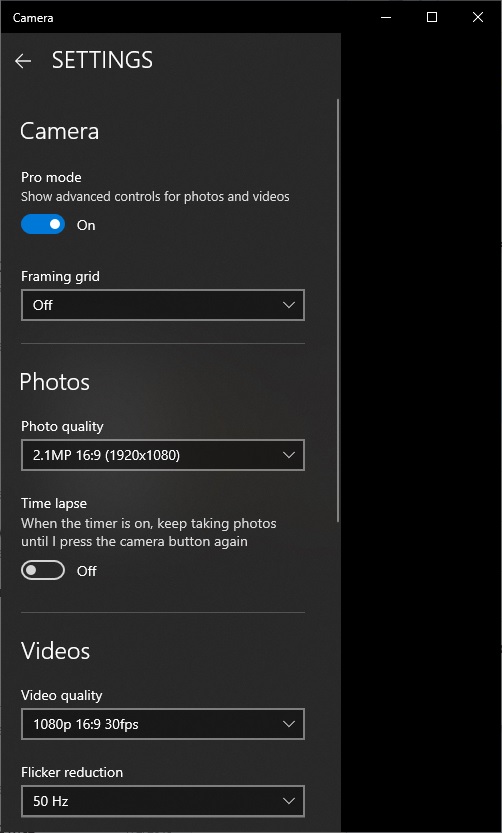Open the Video quality dropdown
This screenshot has height=833, width=502.
[163, 724]
